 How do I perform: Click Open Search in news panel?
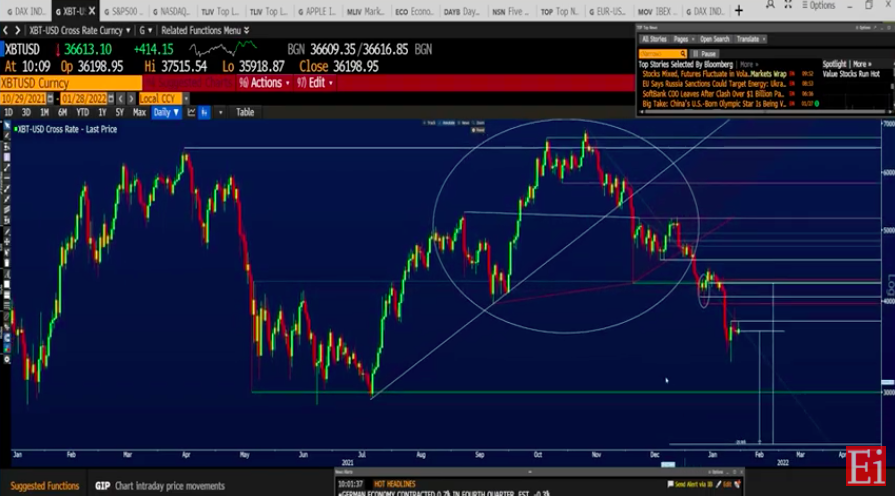click(x=715, y=39)
